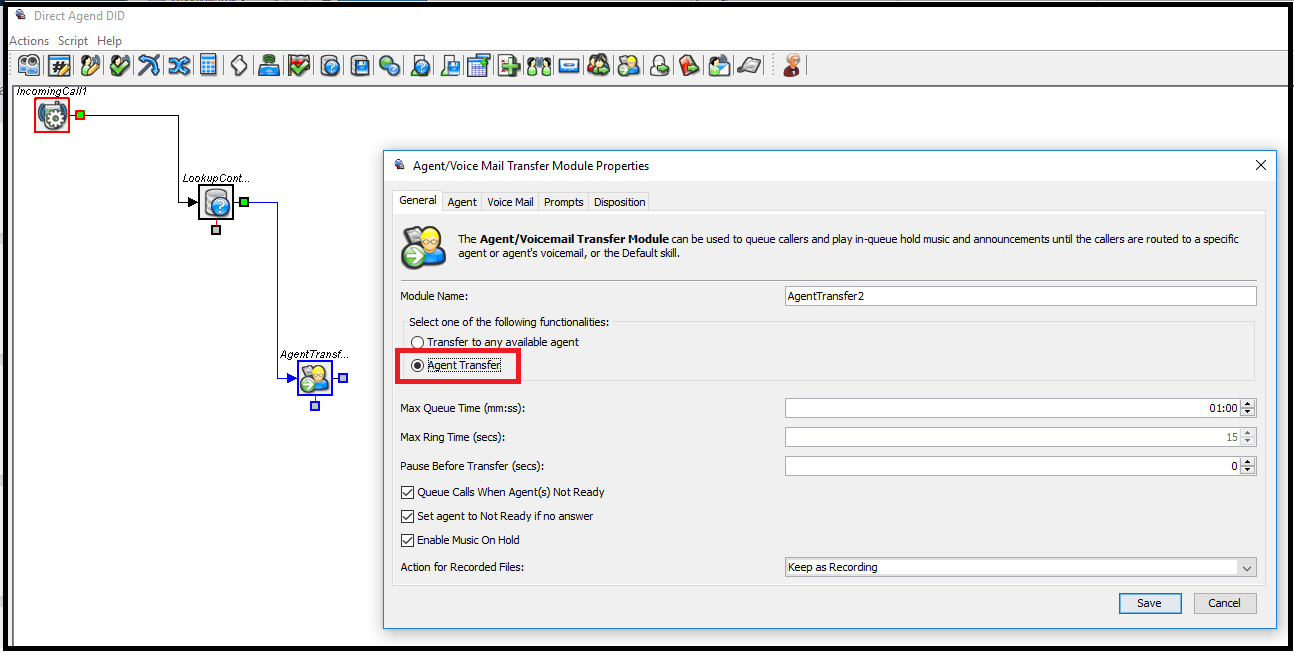Decrease Pause Before Transfer with down arrow
Screen dimensions: 1294x655
coord(1249,470)
